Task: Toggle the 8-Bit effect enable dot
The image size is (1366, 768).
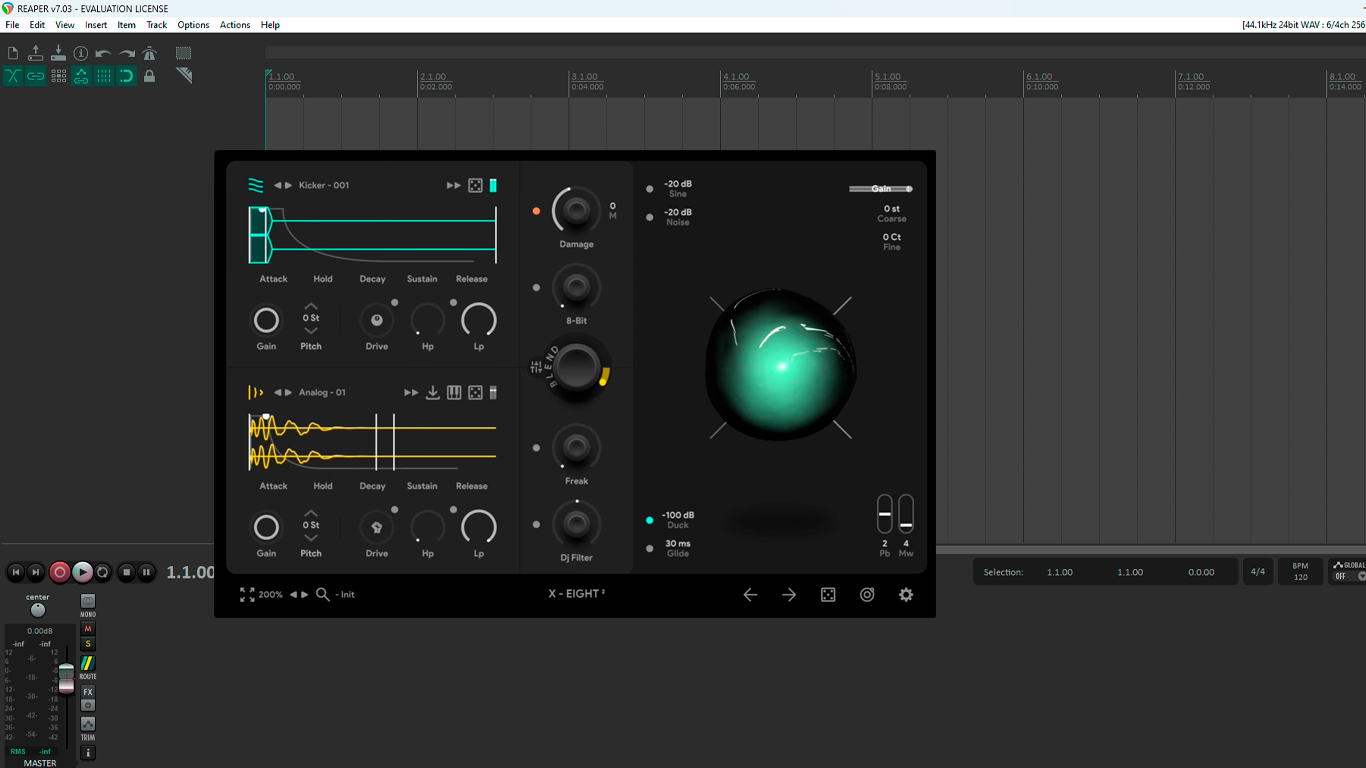Action: coord(536,287)
